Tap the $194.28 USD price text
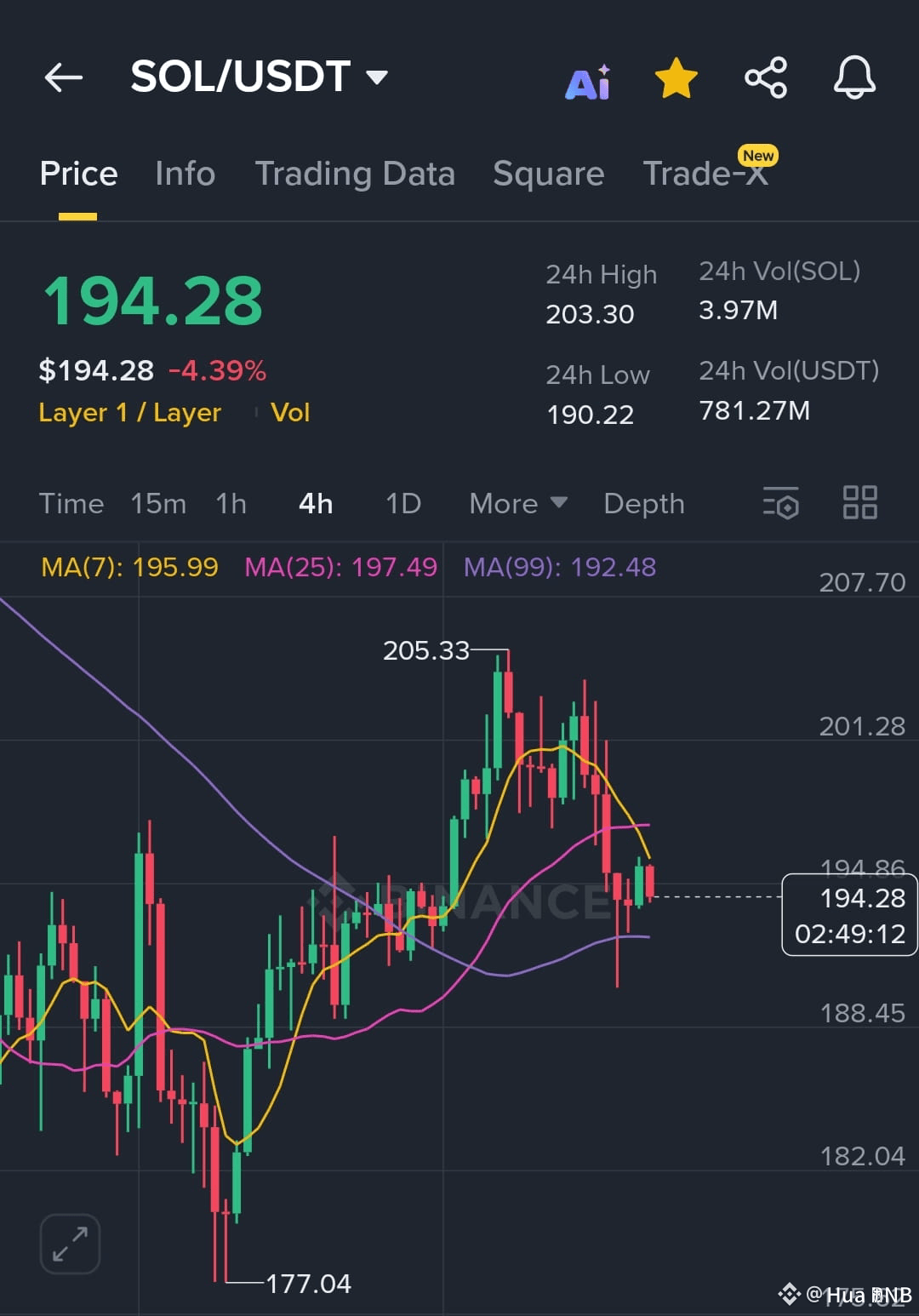The width and height of the screenshot is (919, 1316). (x=96, y=371)
